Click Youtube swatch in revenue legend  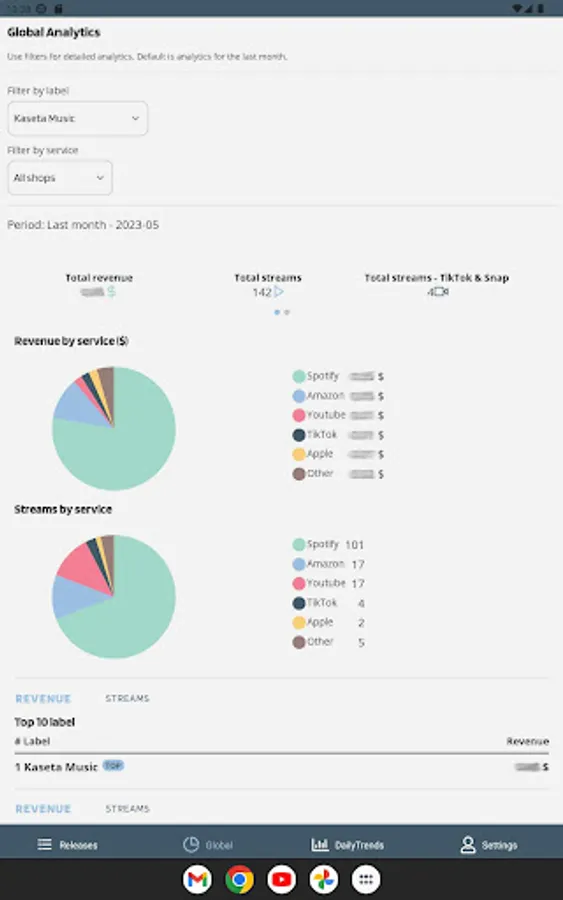coord(298,415)
